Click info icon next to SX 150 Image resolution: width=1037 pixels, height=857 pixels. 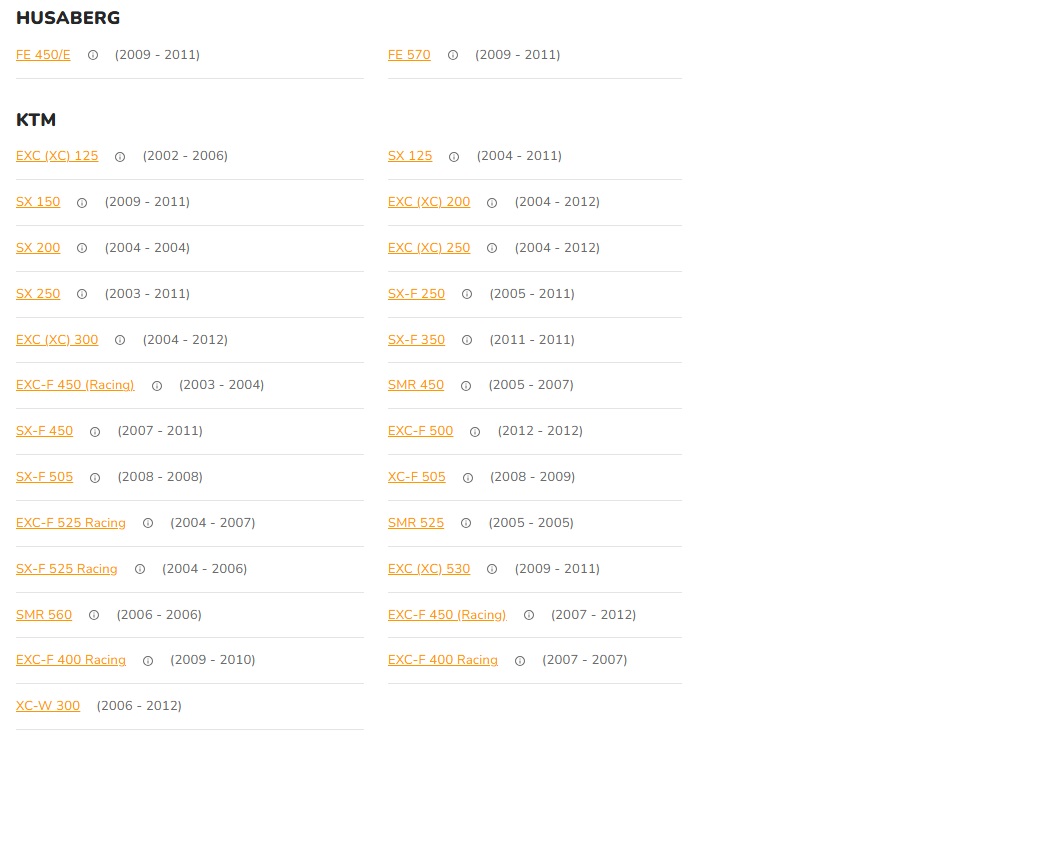(82, 203)
